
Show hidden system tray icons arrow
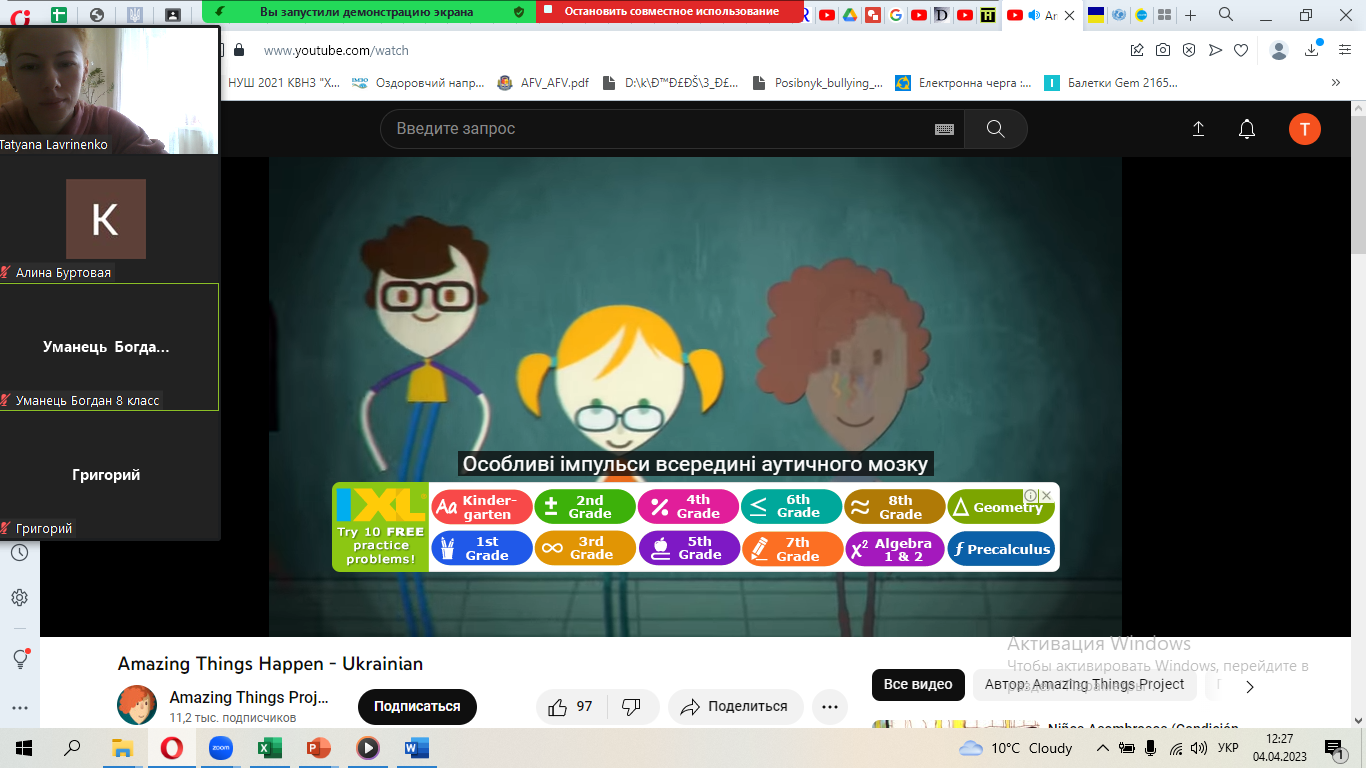coord(1101,748)
